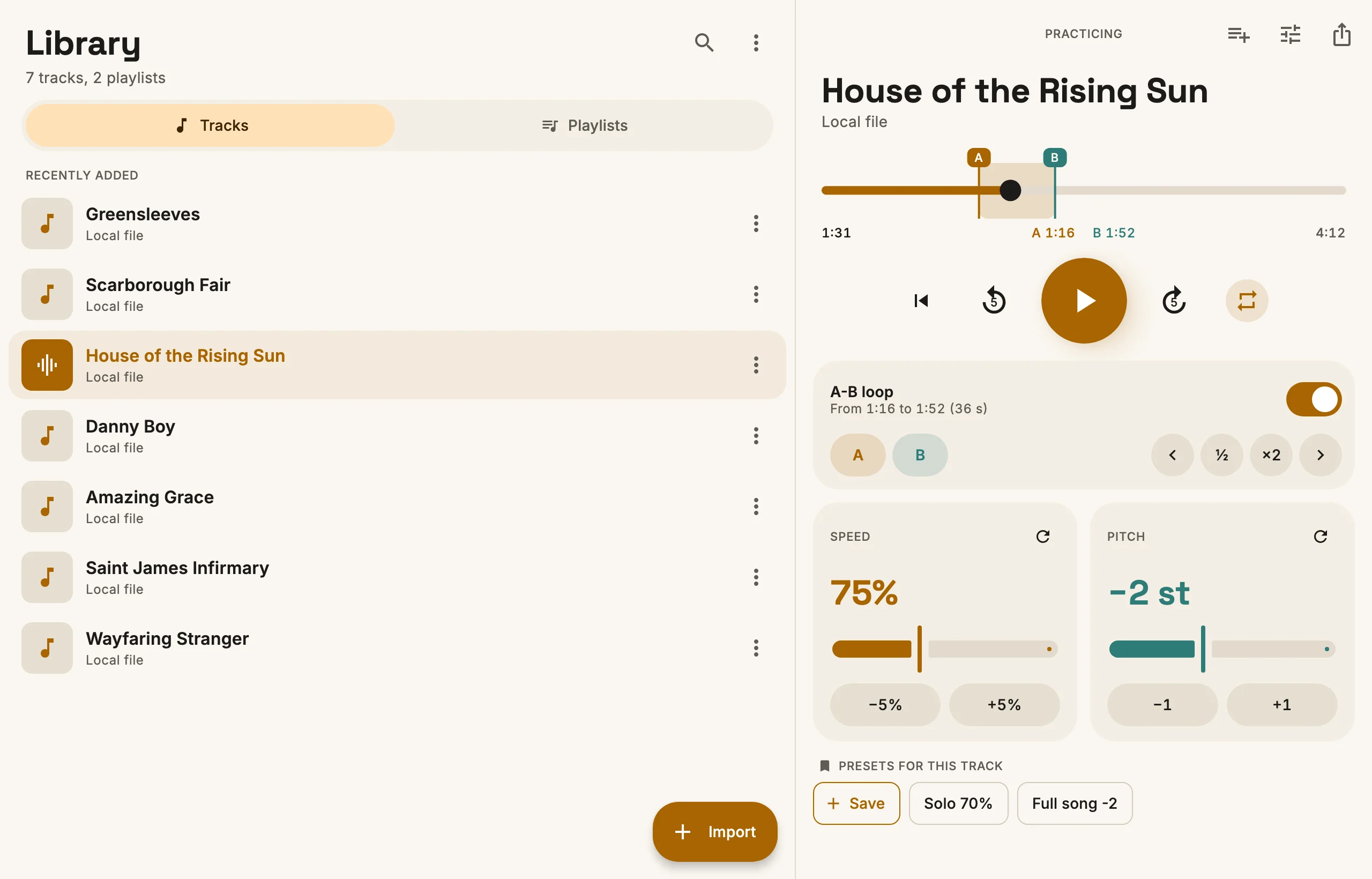
Task: Reset pitch to default
Action: point(1320,536)
